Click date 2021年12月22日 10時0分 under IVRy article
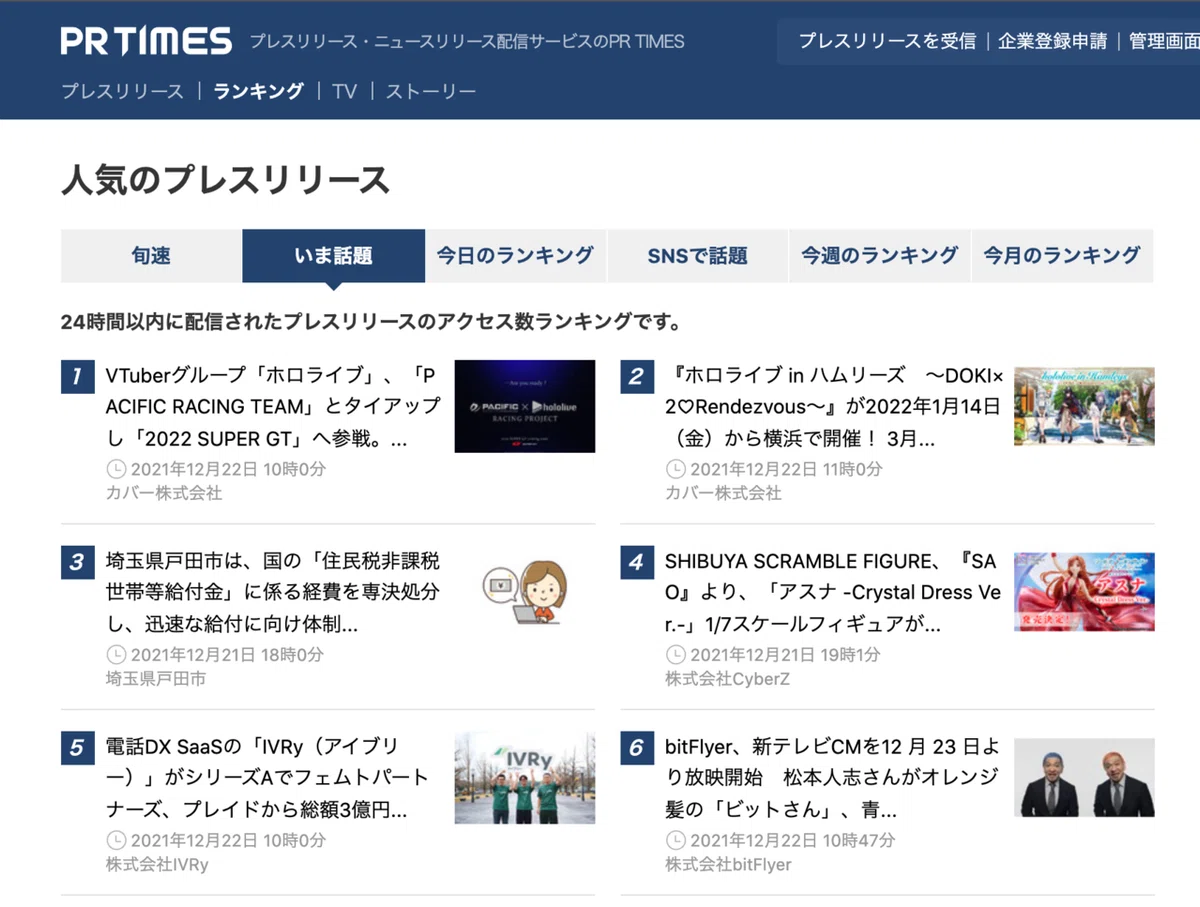The height and width of the screenshot is (907, 1200). point(228,841)
